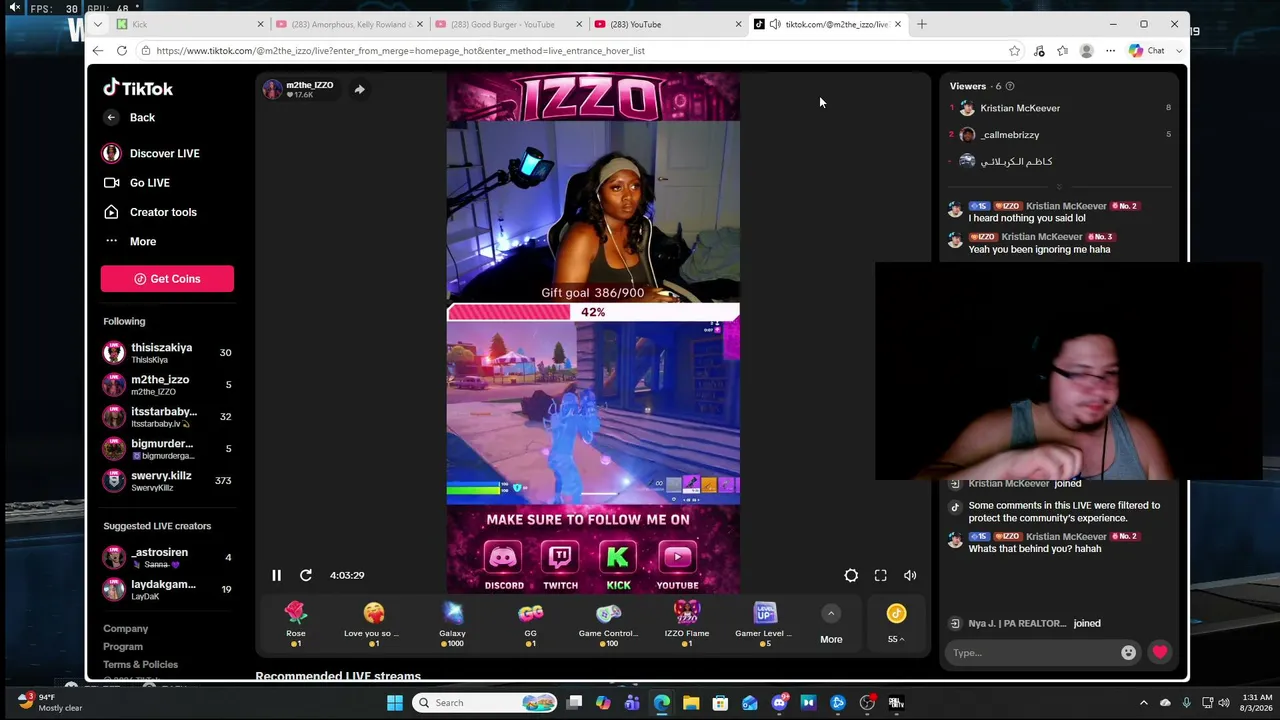This screenshot has width=1280, height=720.
Task: Open suggested creator laydakgam
Action: [x=167, y=589]
